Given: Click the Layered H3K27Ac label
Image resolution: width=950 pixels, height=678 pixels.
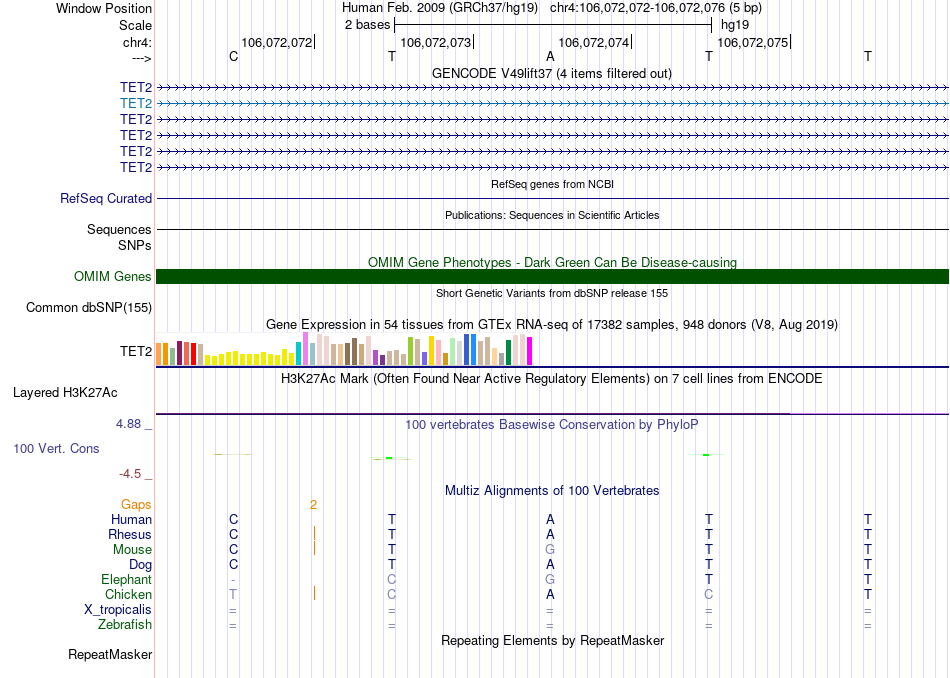Looking at the screenshot, I should coord(65,393).
